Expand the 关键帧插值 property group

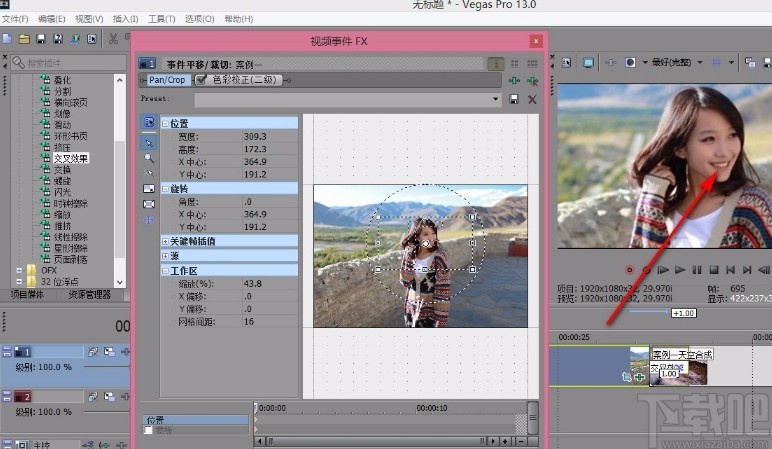[164, 241]
